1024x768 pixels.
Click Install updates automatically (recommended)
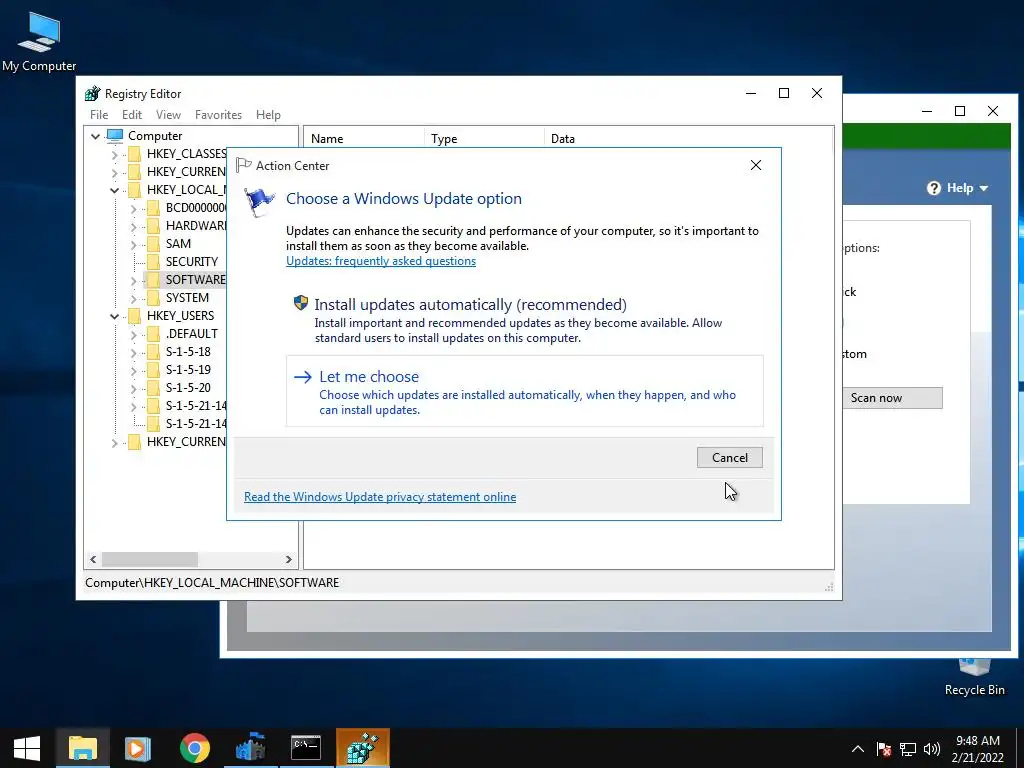pos(524,320)
